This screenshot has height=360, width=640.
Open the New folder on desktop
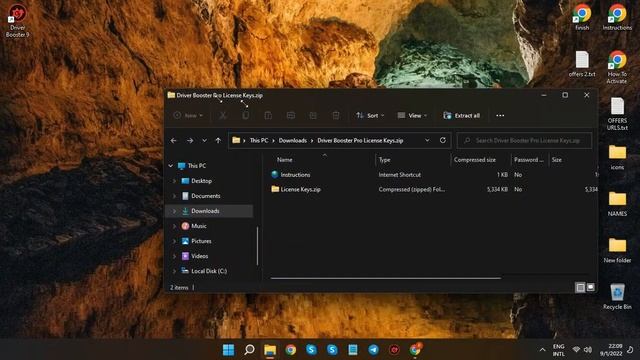[x=617, y=251]
